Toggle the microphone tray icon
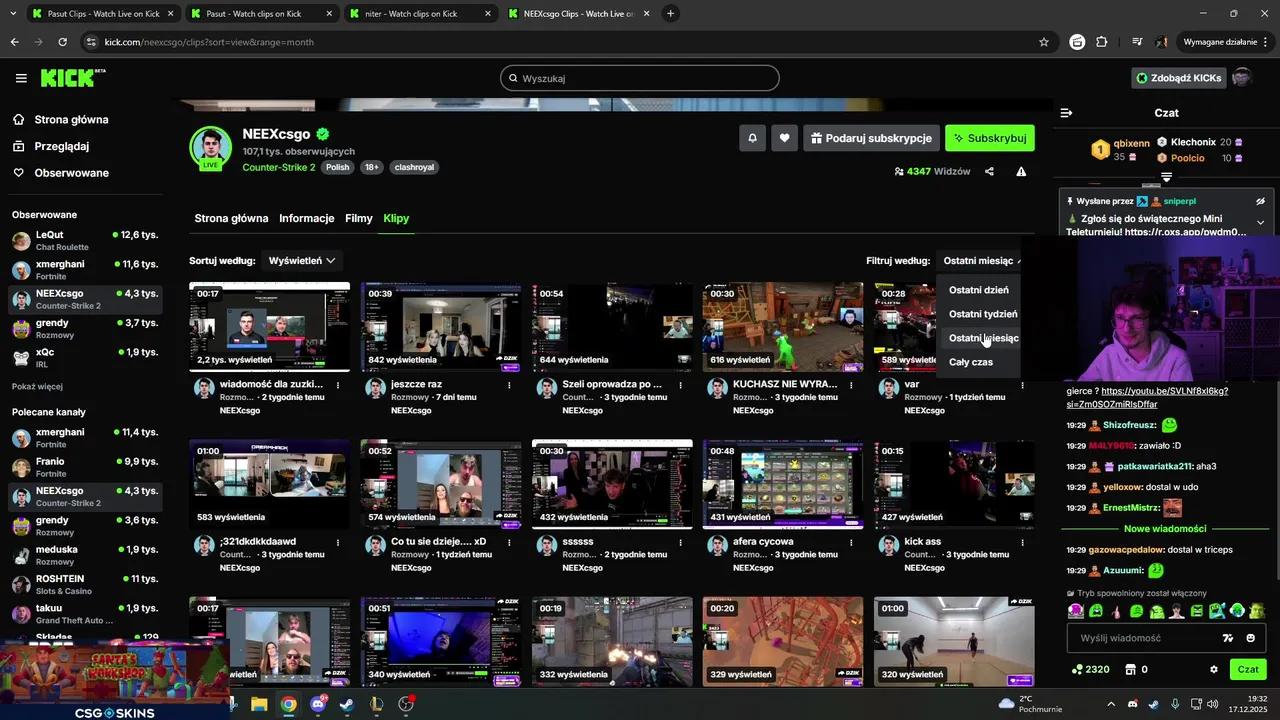This screenshot has width=1280, height=720. 1175,704
